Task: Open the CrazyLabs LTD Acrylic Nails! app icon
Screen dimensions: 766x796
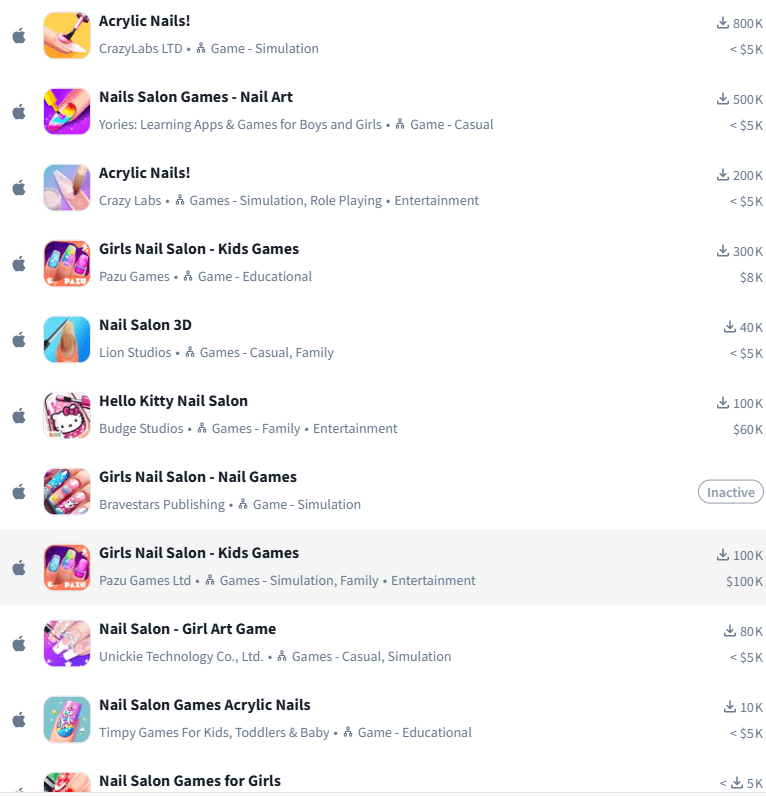Action: point(67,36)
